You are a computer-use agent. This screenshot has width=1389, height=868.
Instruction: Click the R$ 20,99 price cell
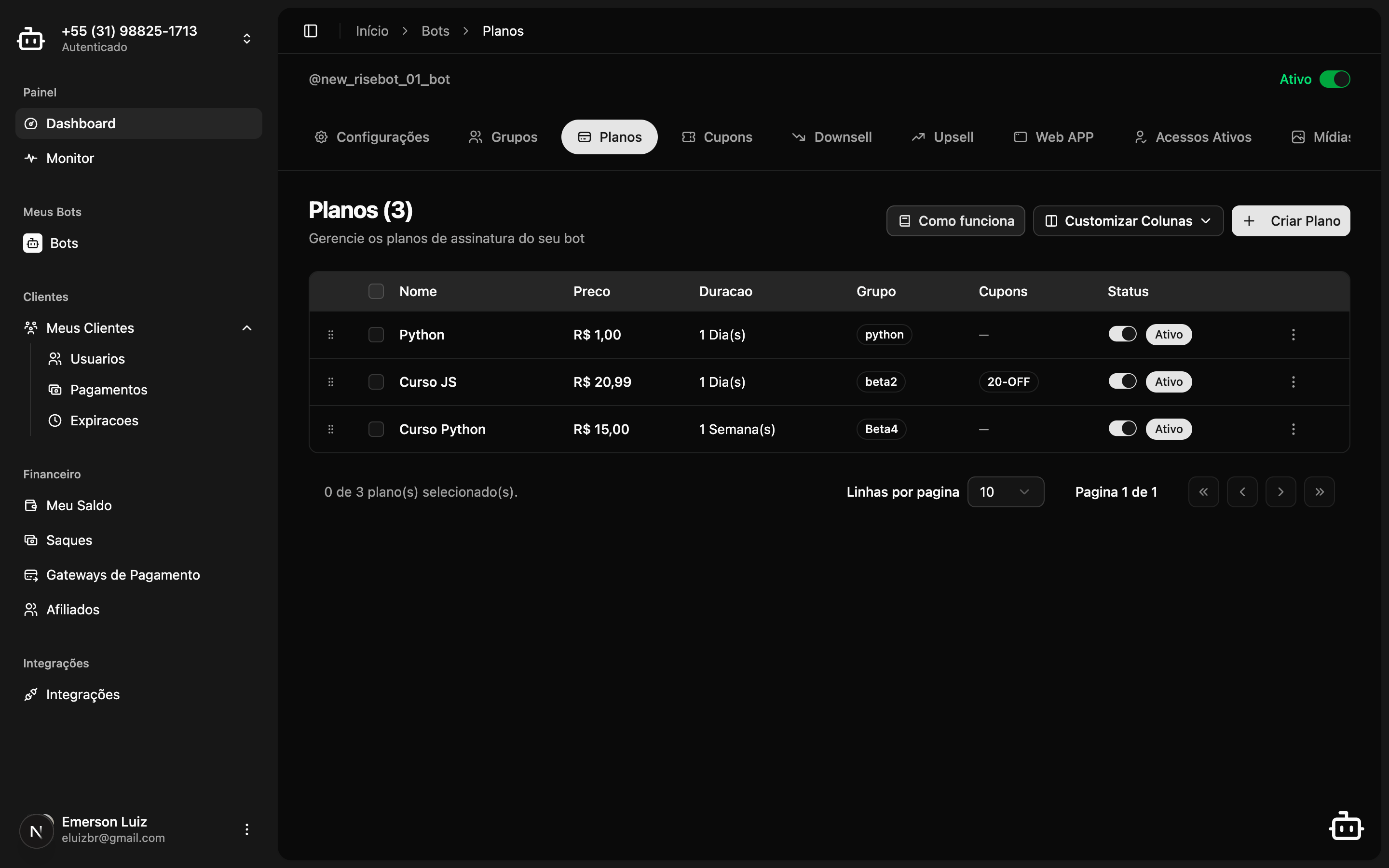(602, 382)
